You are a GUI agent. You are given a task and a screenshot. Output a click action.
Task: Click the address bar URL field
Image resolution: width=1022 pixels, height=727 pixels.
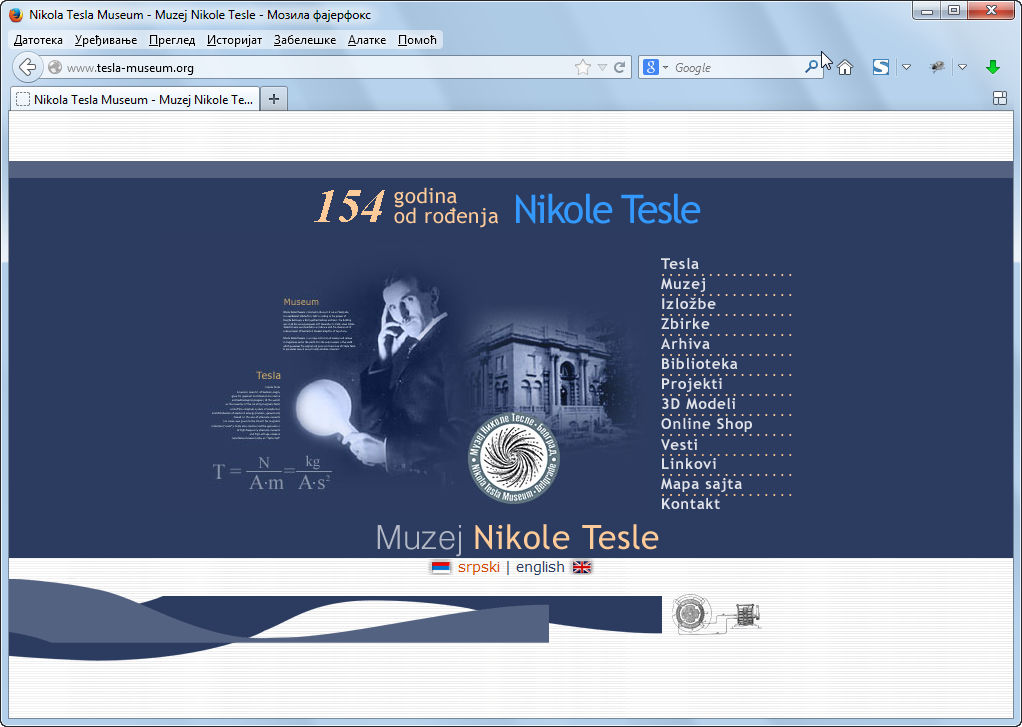pos(316,67)
